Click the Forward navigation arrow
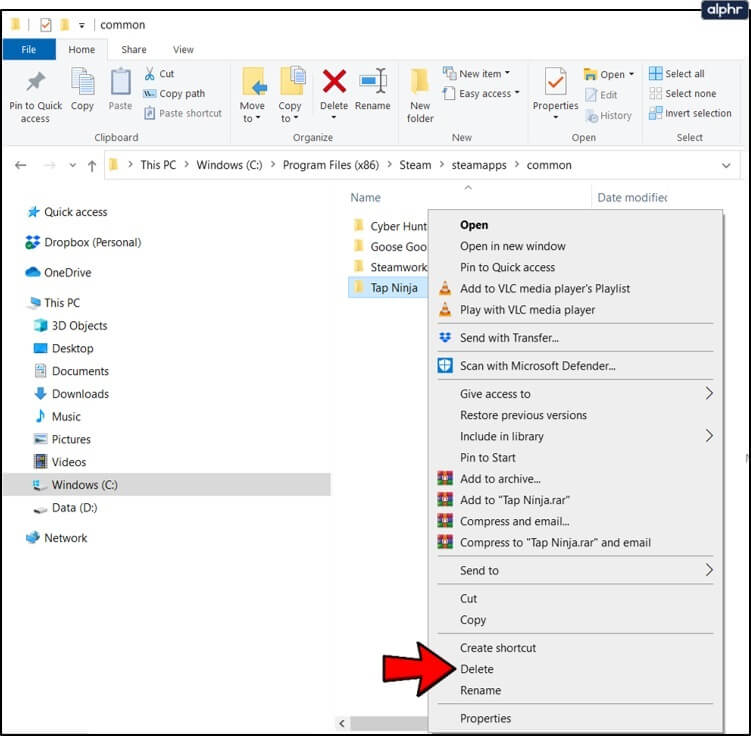 tap(49, 166)
